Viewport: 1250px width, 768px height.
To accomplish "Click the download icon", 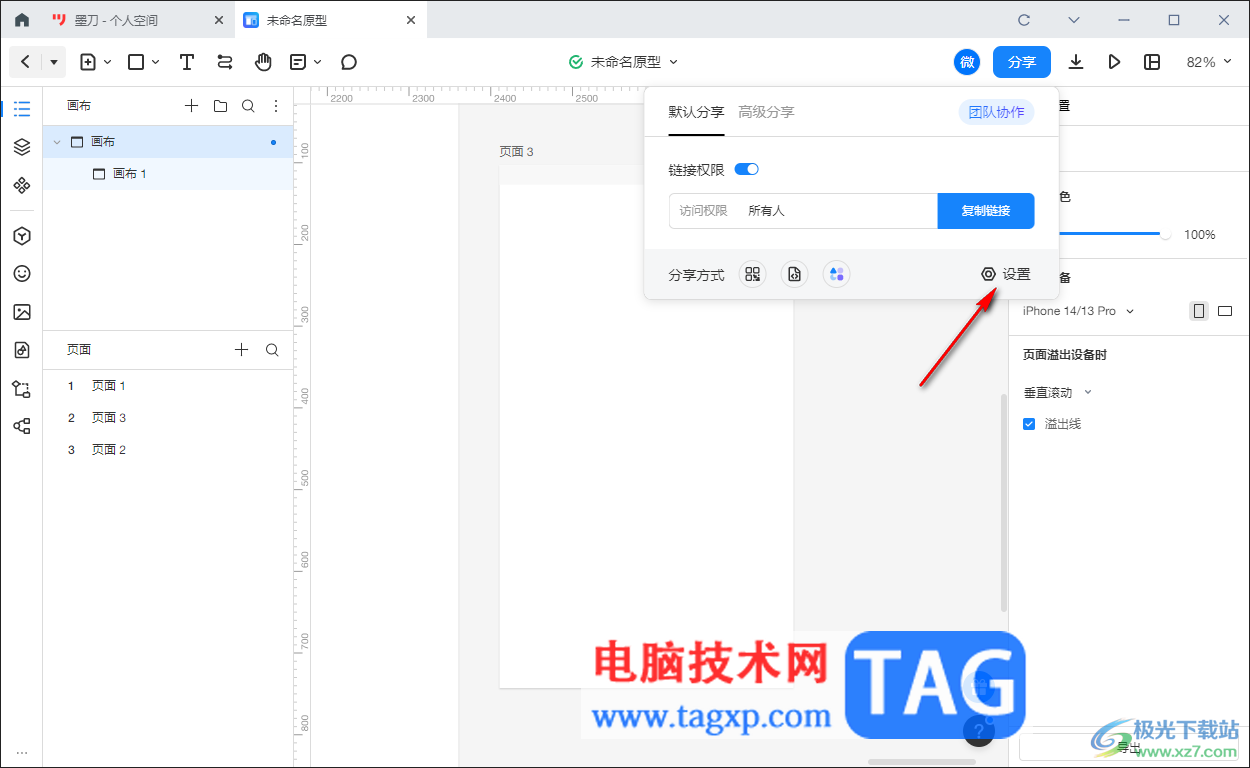I will (1076, 62).
